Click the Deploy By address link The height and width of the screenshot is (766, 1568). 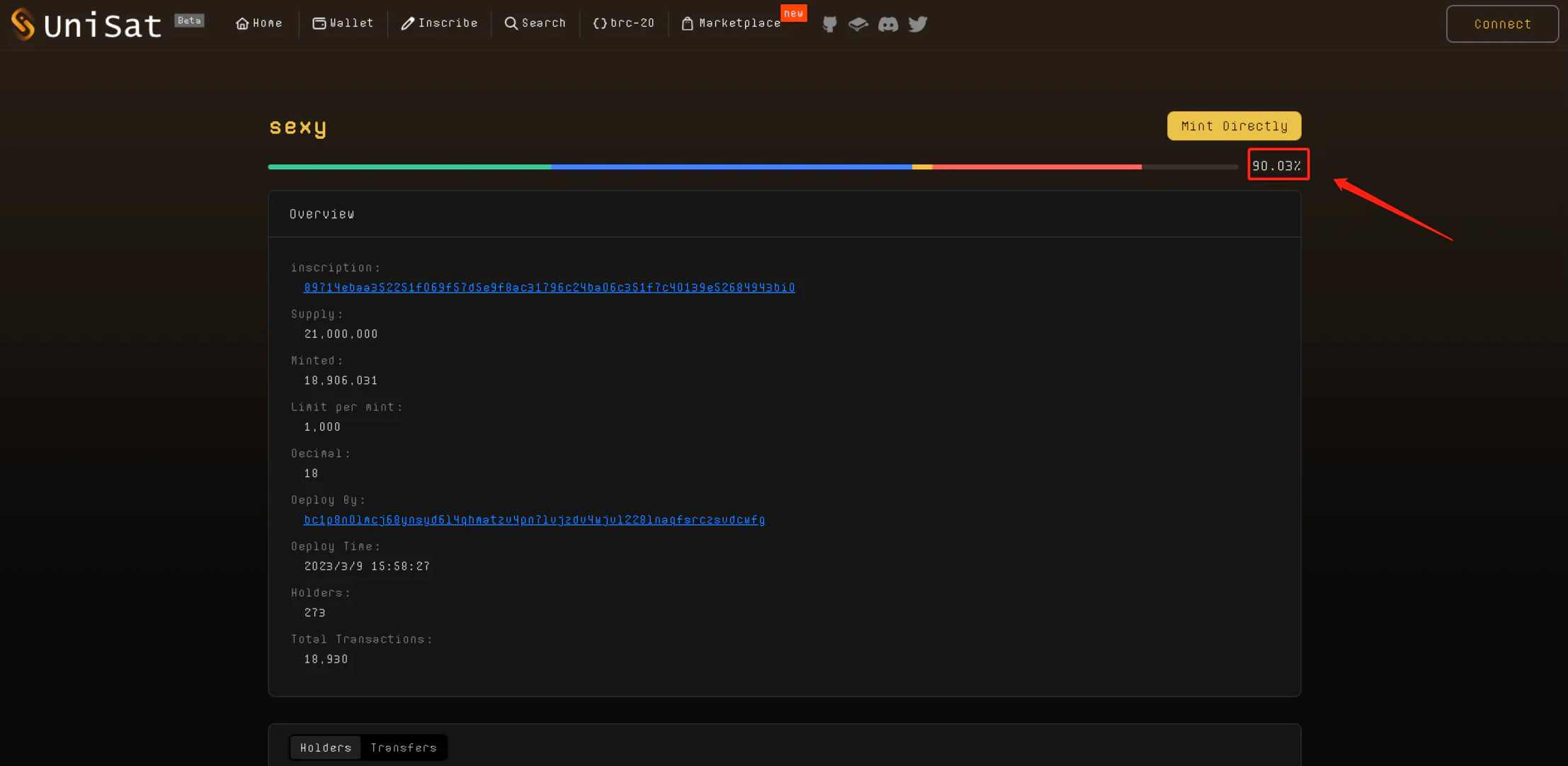pyautogui.click(x=533, y=520)
